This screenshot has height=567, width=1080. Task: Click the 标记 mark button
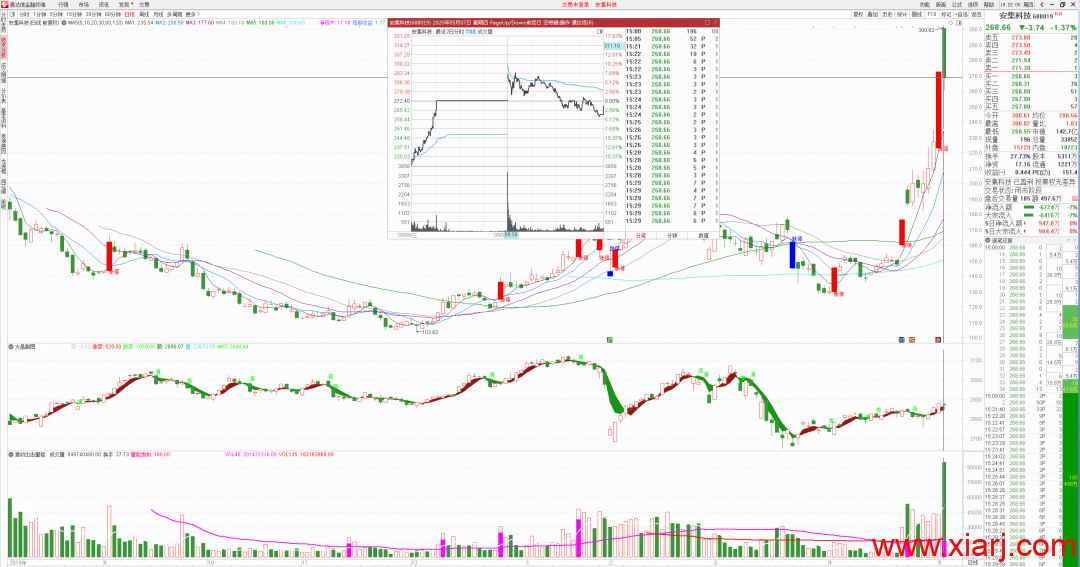pos(946,14)
